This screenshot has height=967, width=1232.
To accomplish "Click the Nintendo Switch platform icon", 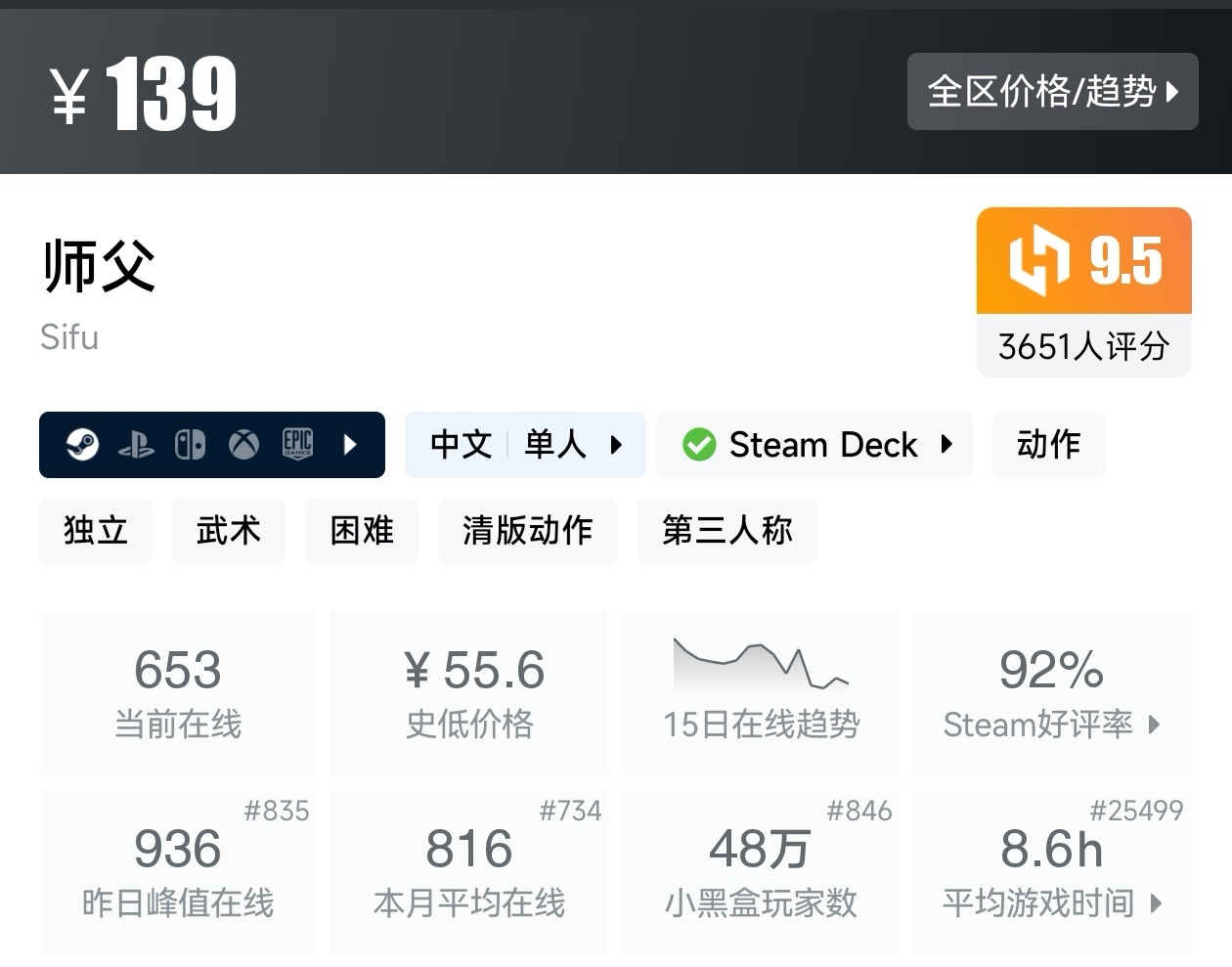I will 190,445.
